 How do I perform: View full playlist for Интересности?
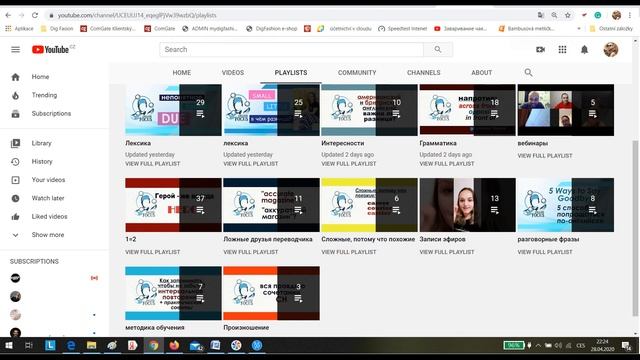pos(349,164)
